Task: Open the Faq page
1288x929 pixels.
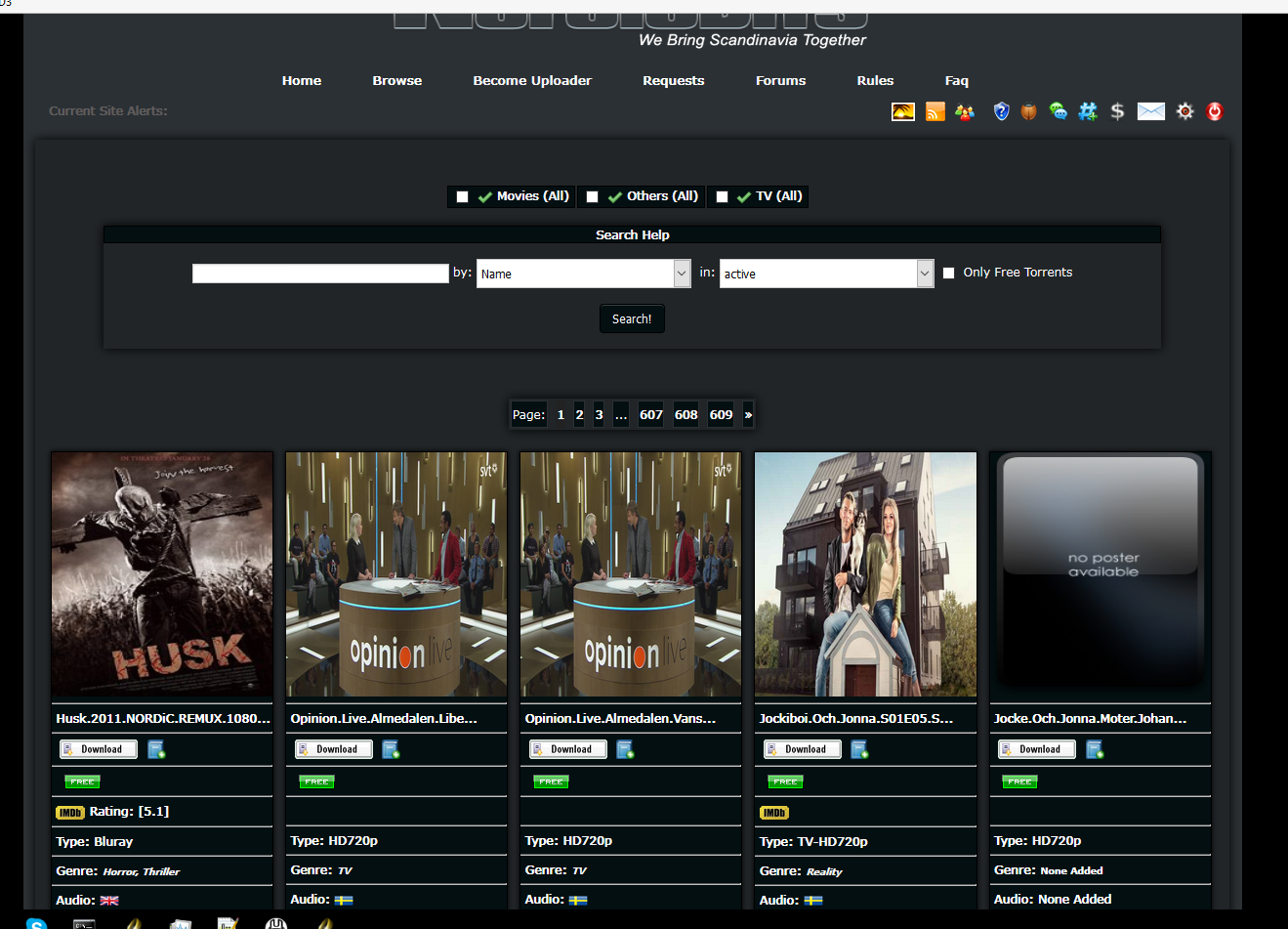Action: pos(957,81)
